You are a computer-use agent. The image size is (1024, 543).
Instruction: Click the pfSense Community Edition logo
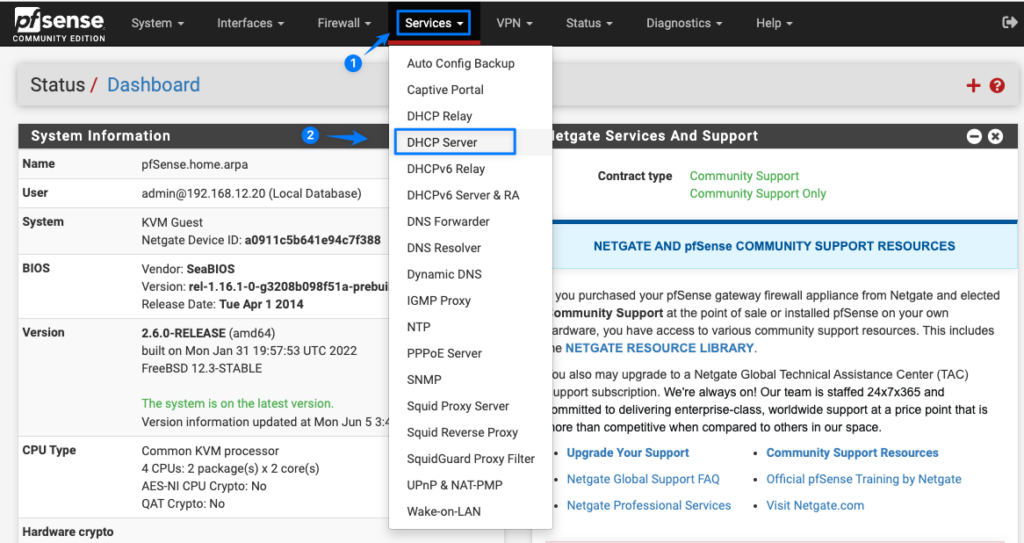[59, 25]
